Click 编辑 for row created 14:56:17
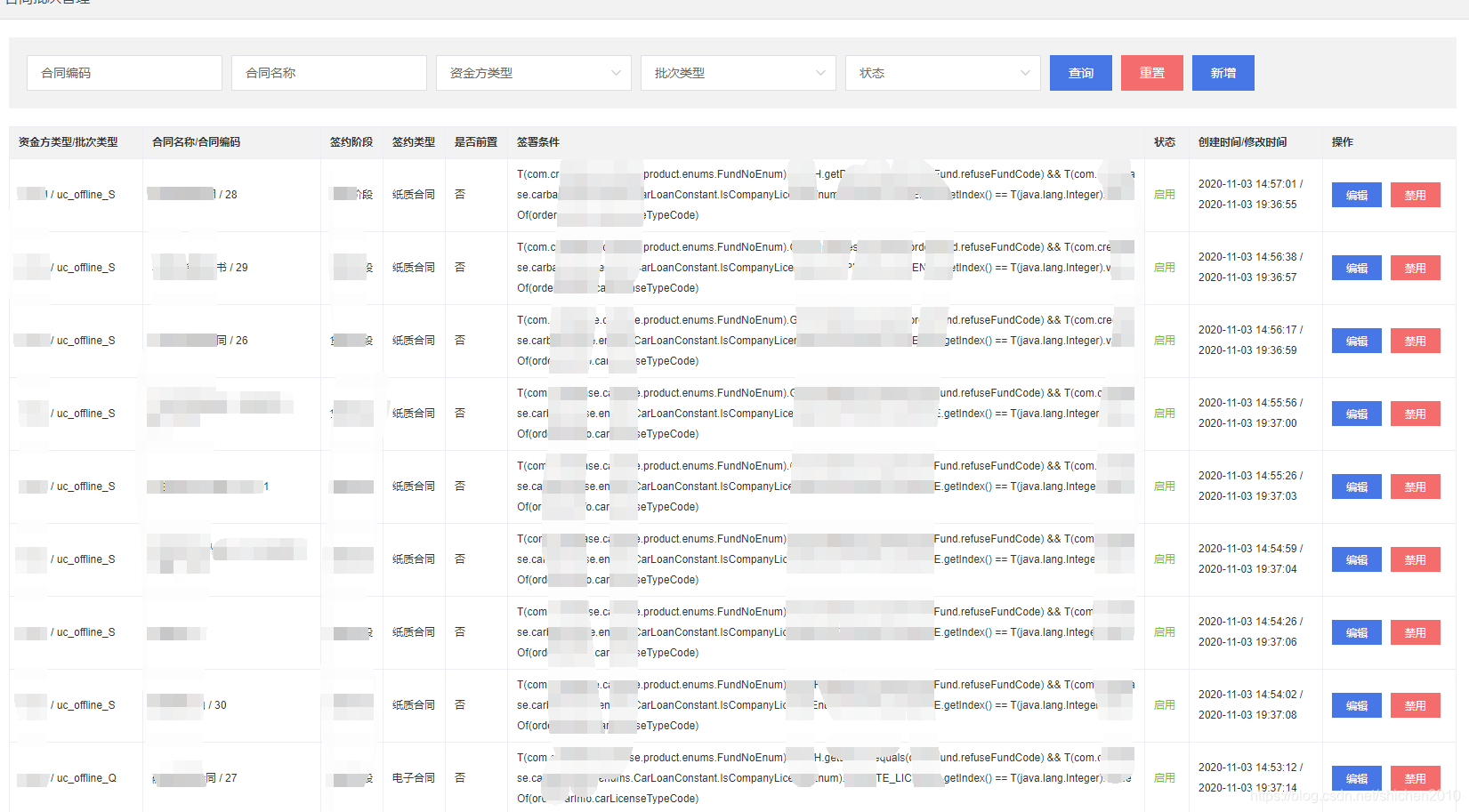The image size is (1469, 812). coord(1357,341)
